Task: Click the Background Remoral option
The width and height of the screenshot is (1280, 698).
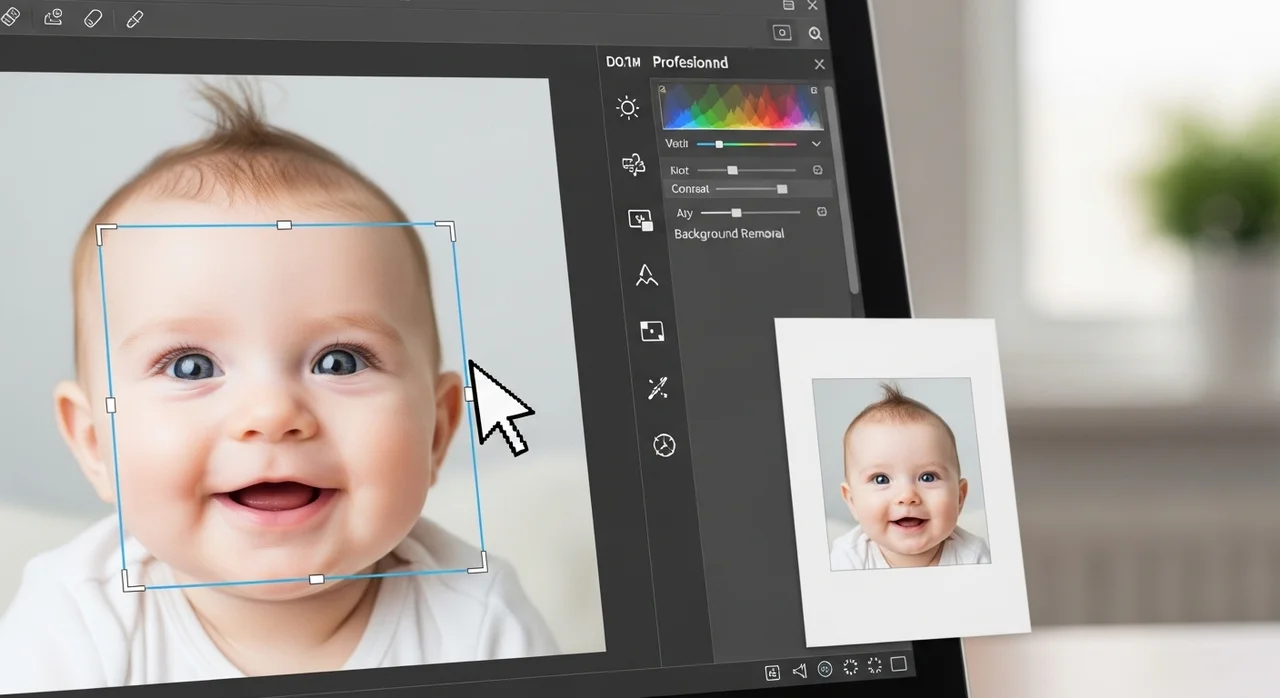Action: (728, 234)
